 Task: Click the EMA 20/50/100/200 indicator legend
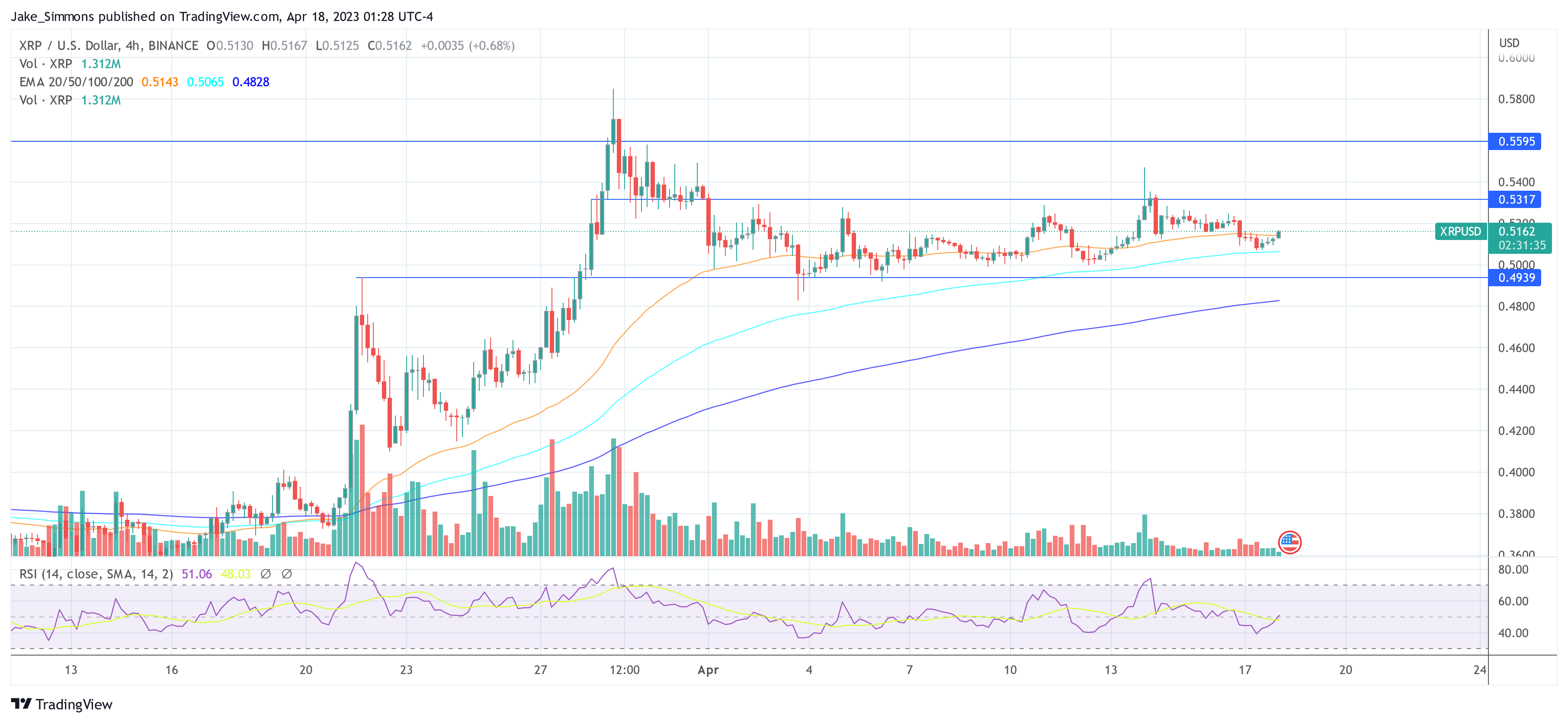click(76, 82)
